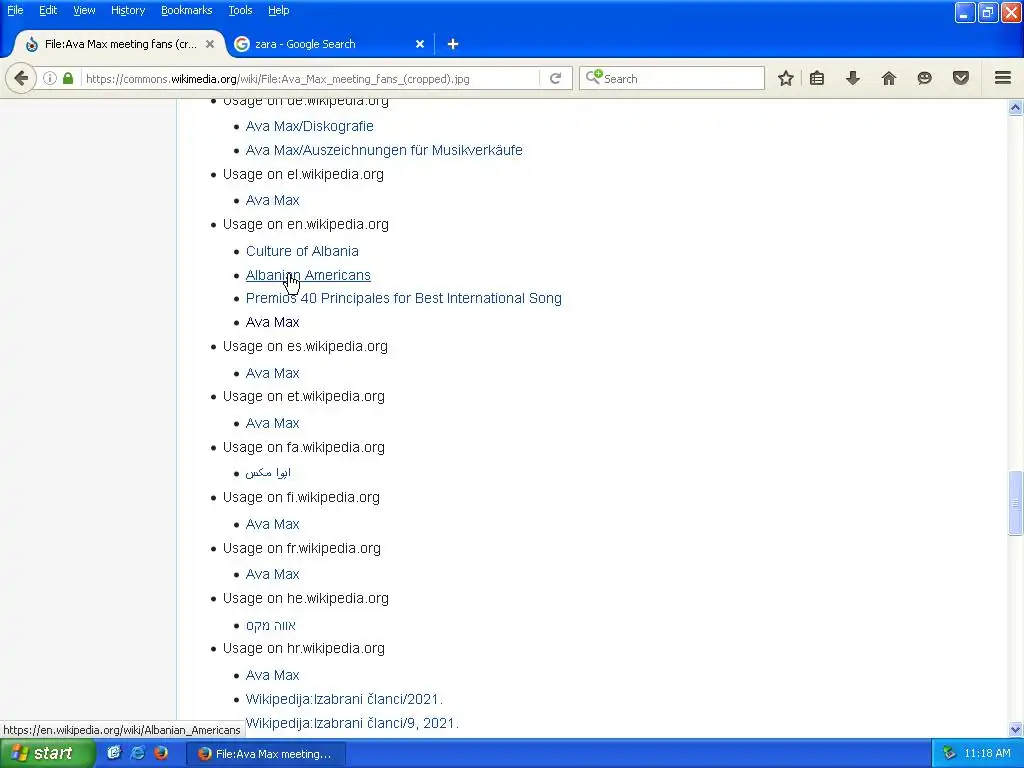The width and height of the screenshot is (1024, 768).
Task: Open the Tools menu
Action: click(x=240, y=10)
